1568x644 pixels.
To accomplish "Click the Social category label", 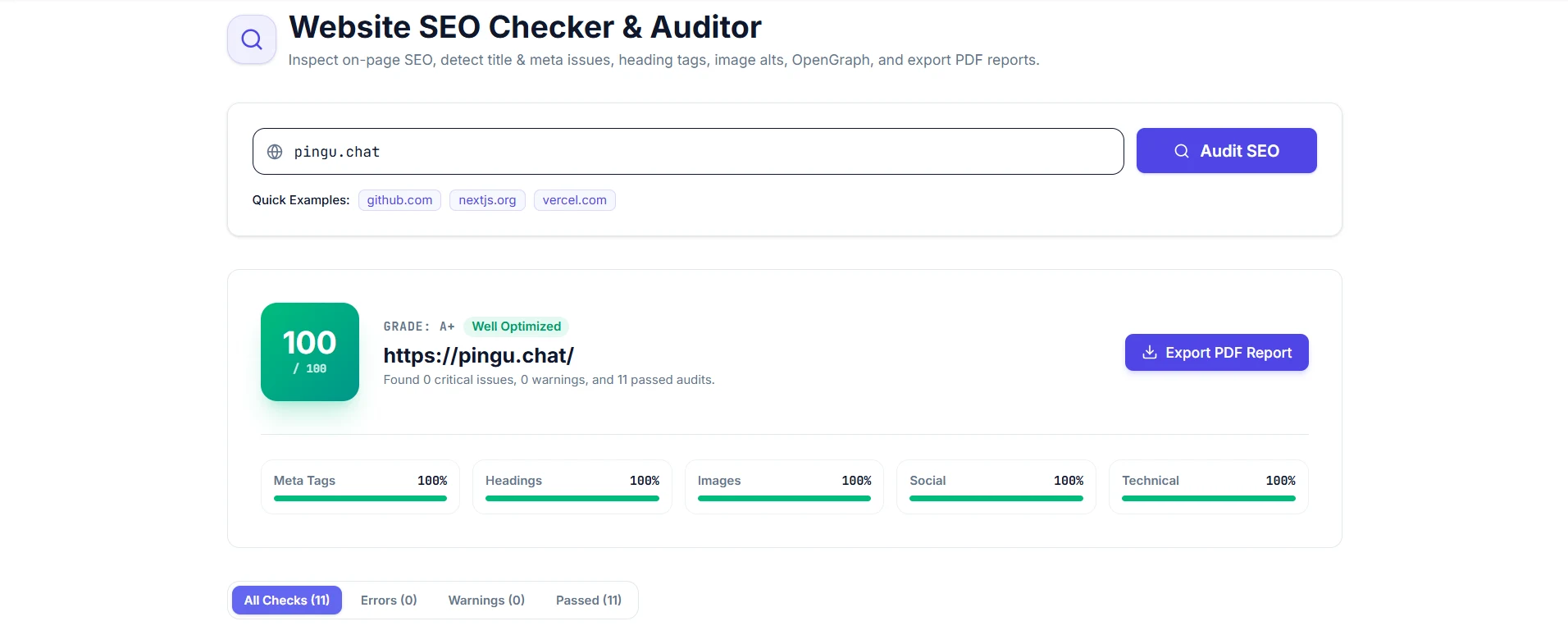I will point(928,481).
